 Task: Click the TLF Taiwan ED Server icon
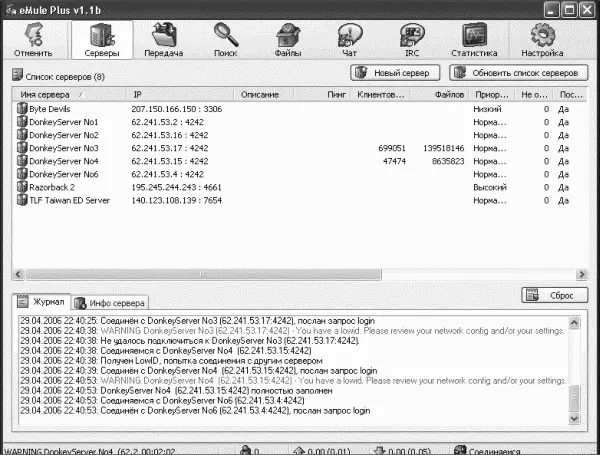click(x=22, y=200)
